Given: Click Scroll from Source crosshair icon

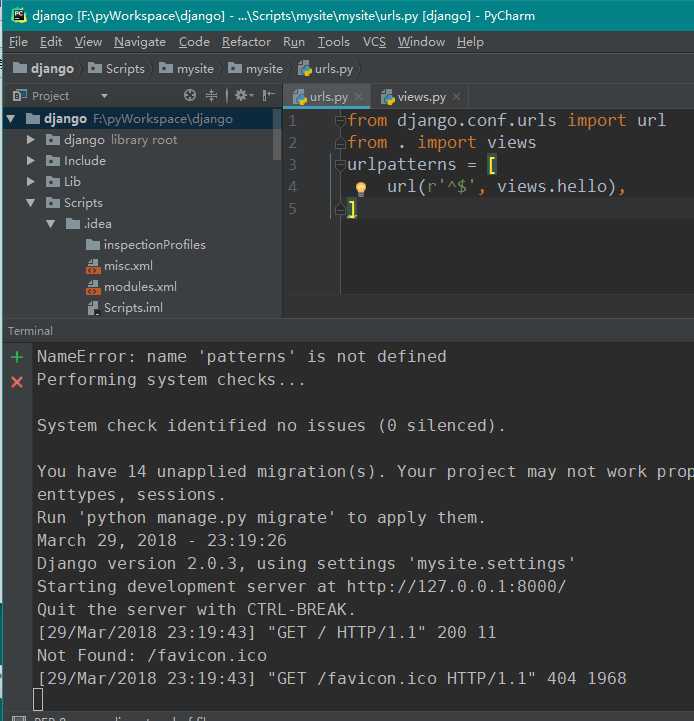Looking at the screenshot, I should pyautogui.click(x=190, y=95).
